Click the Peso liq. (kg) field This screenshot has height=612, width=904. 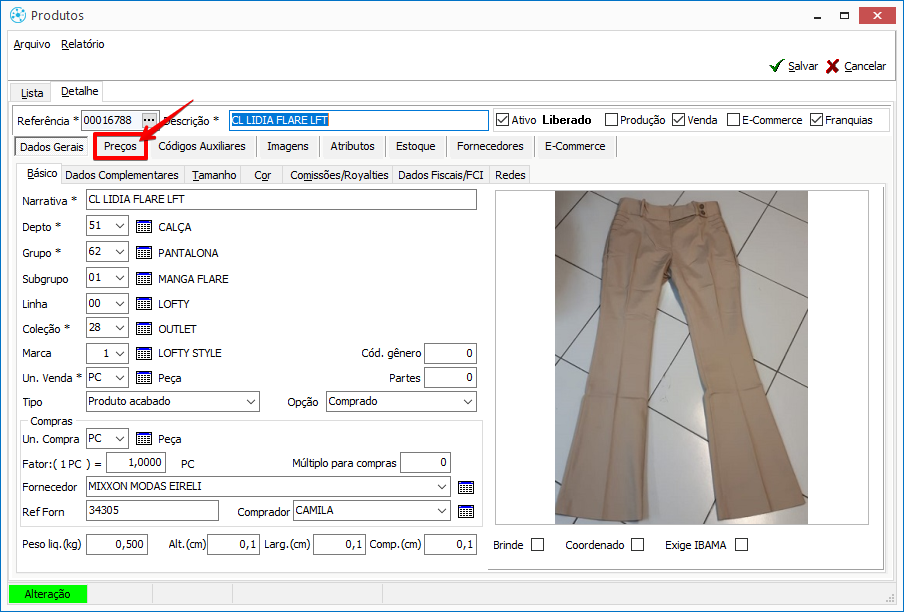(x=117, y=544)
